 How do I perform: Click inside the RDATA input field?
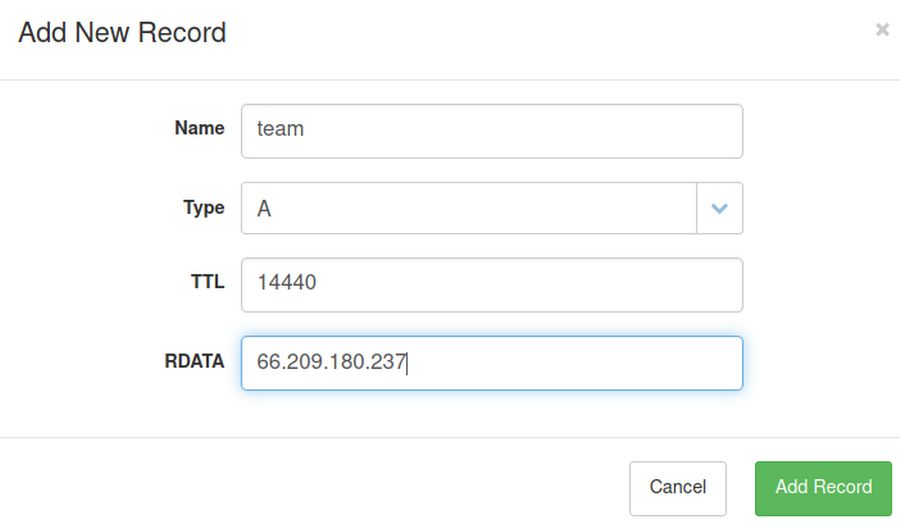pyautogui.click(x=491, y=362)
